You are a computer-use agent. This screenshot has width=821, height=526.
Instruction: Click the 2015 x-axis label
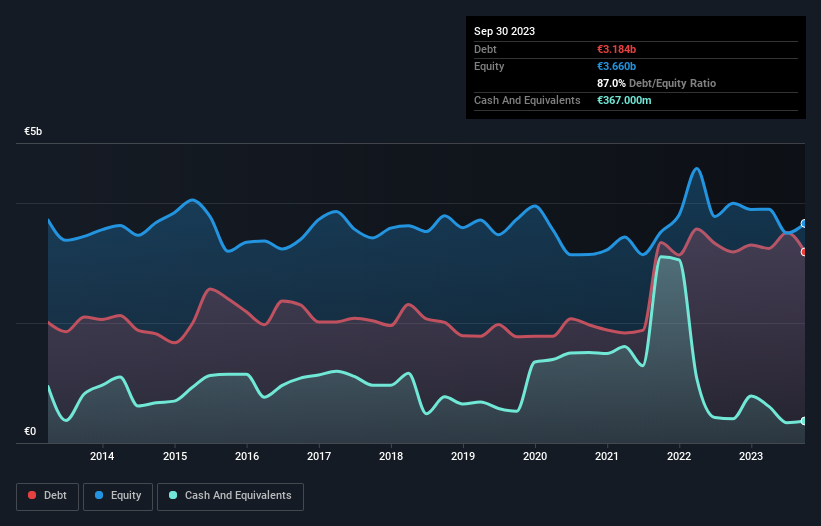(x=175, y=456)
